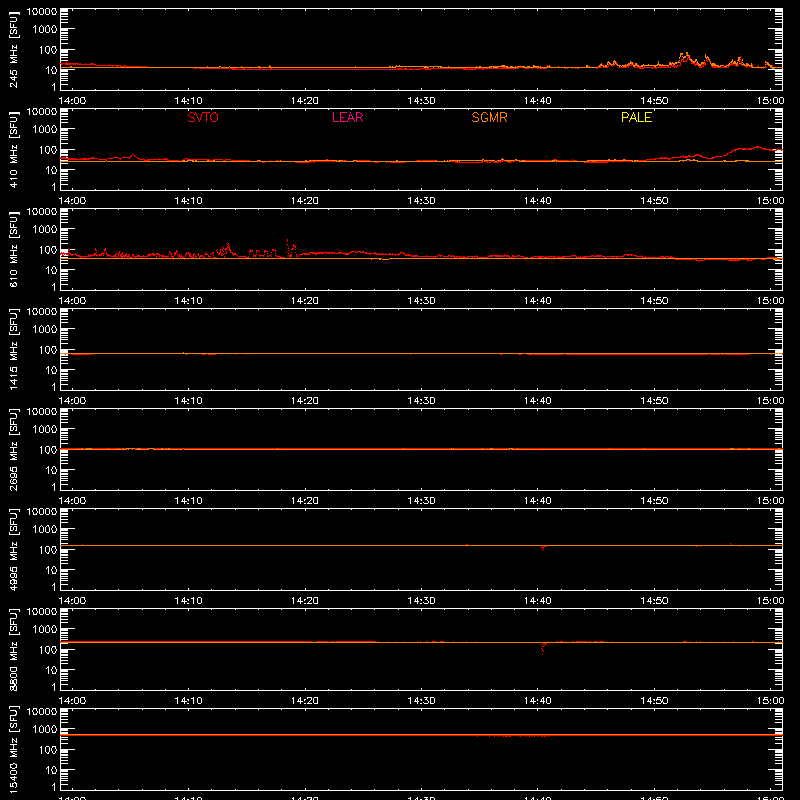Click 14:00 tick label below 245 MHz plot
Screen dimensions: 800x800
tap(72, 101)
